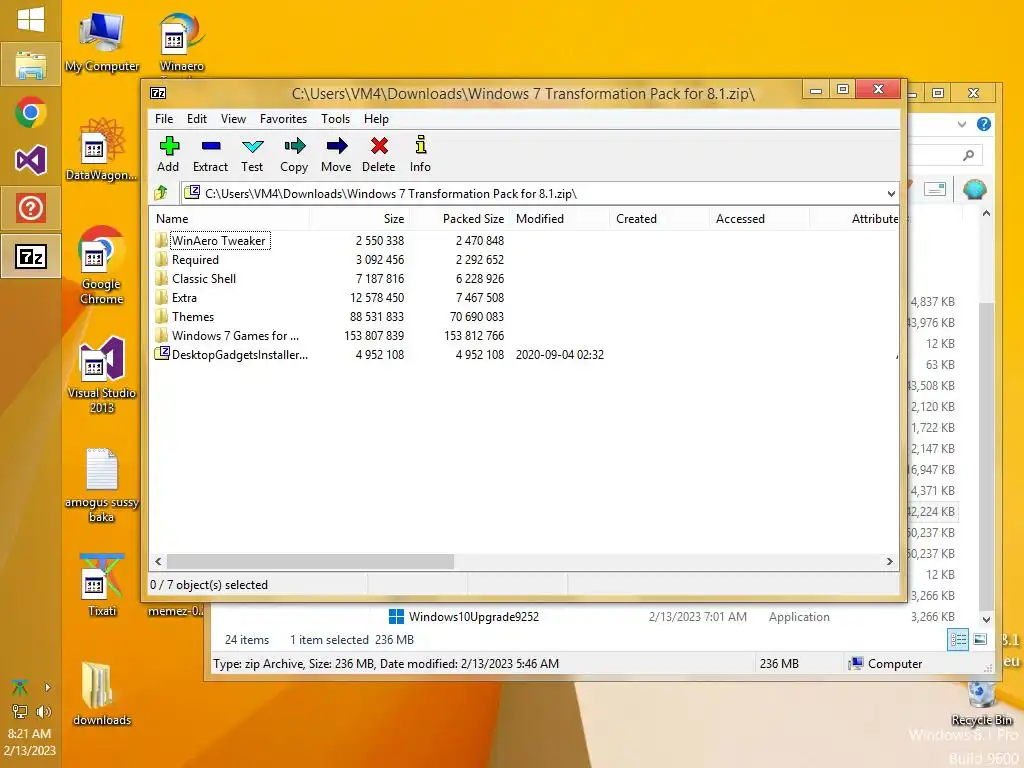Viewport: 1024px width, 768px height.
Task: Click network tray icon
Action: 20,711
